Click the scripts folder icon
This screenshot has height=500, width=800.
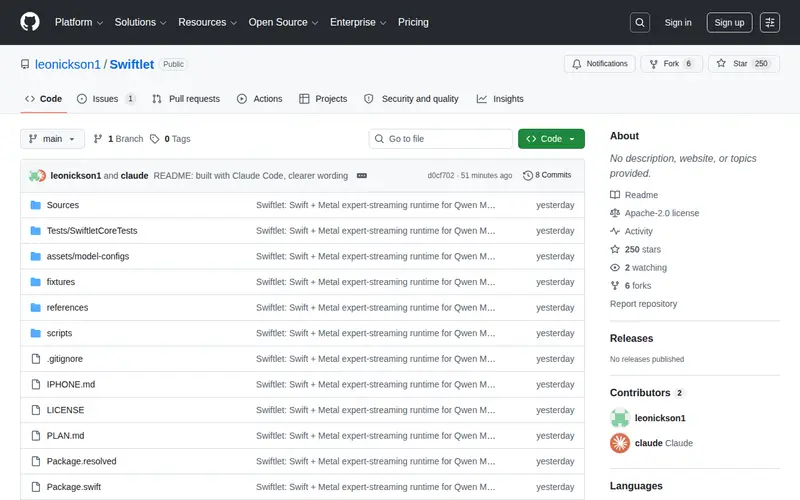tap(36, 333)
